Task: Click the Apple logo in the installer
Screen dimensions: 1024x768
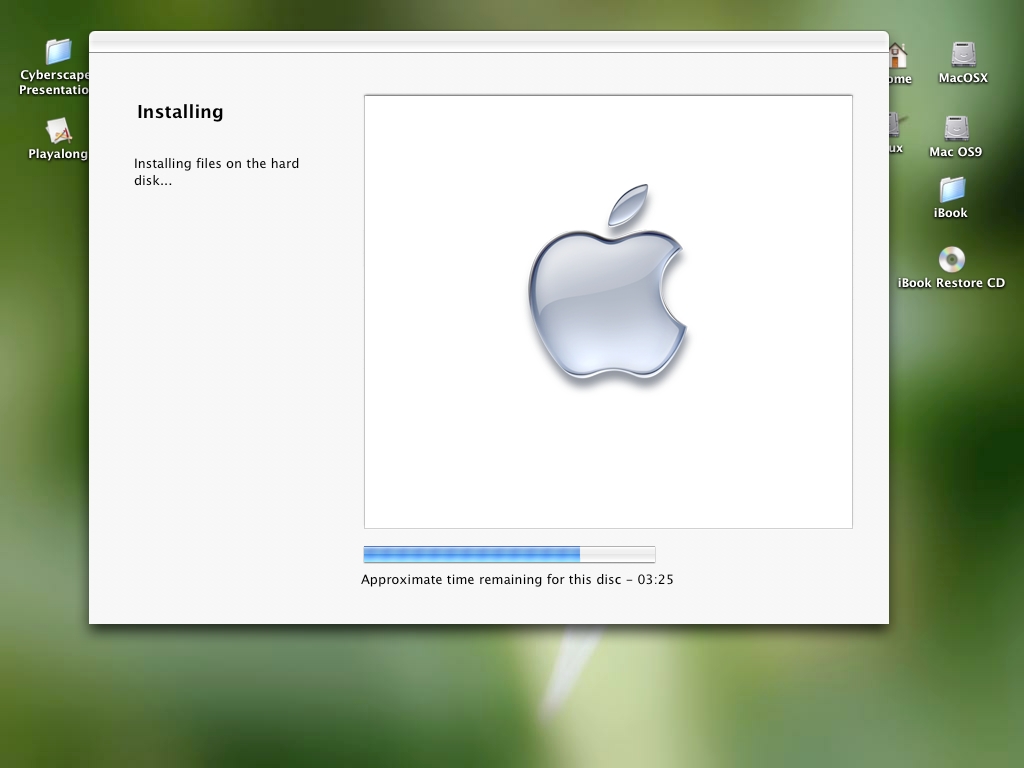Action: 607,283
